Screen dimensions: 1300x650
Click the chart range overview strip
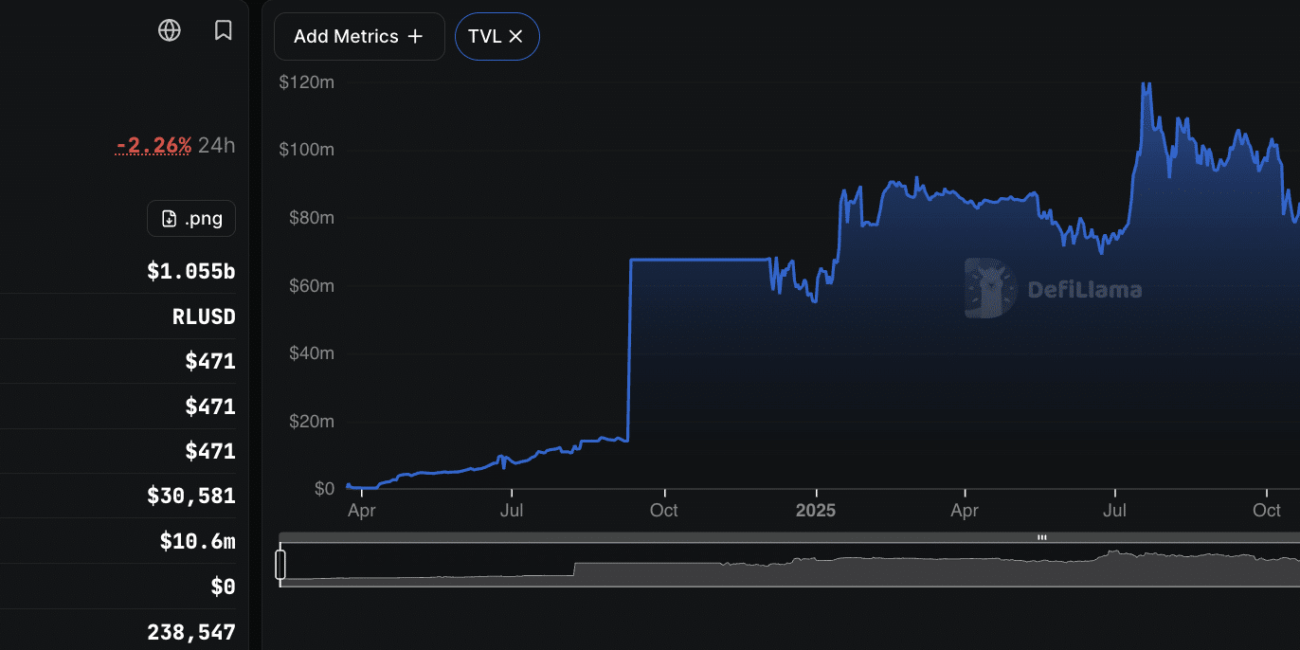point(790,565)
